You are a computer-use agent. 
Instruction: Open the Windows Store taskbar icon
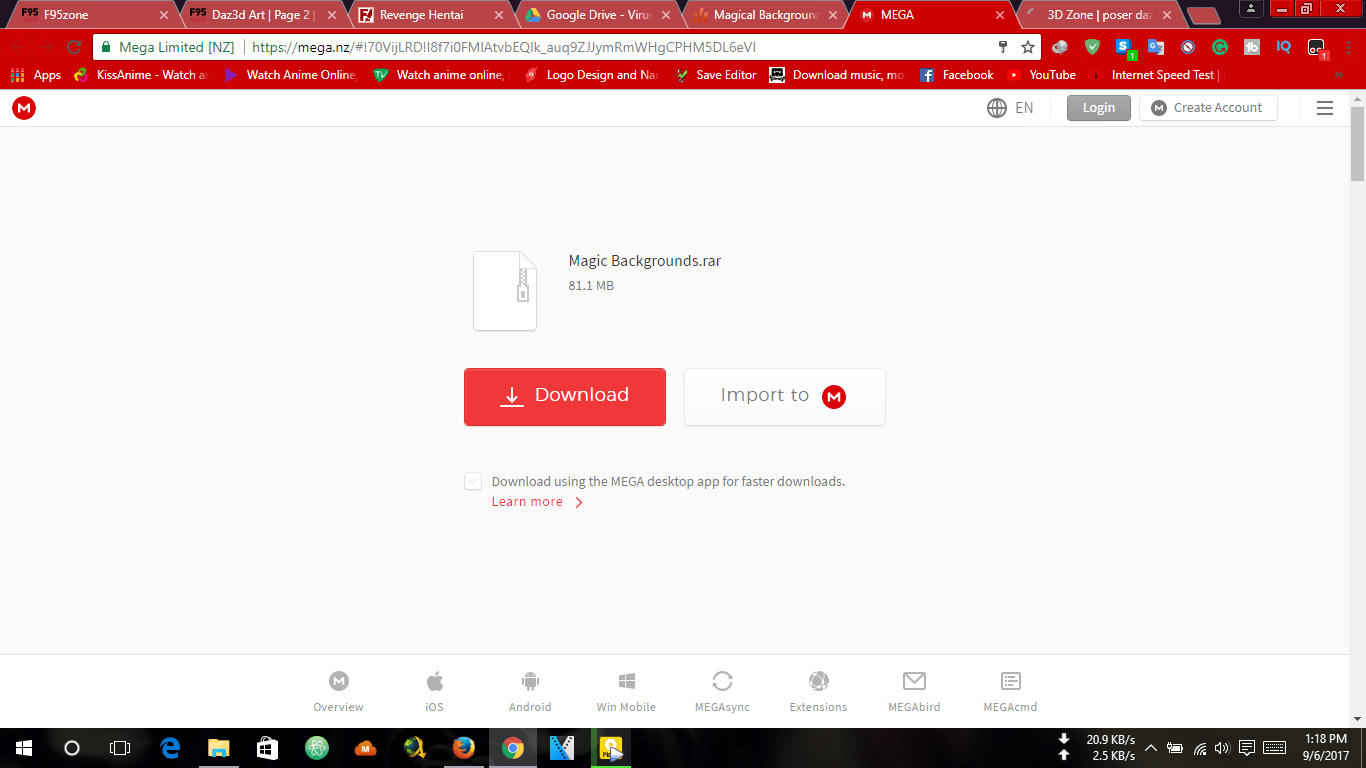[x=267, y=748]
